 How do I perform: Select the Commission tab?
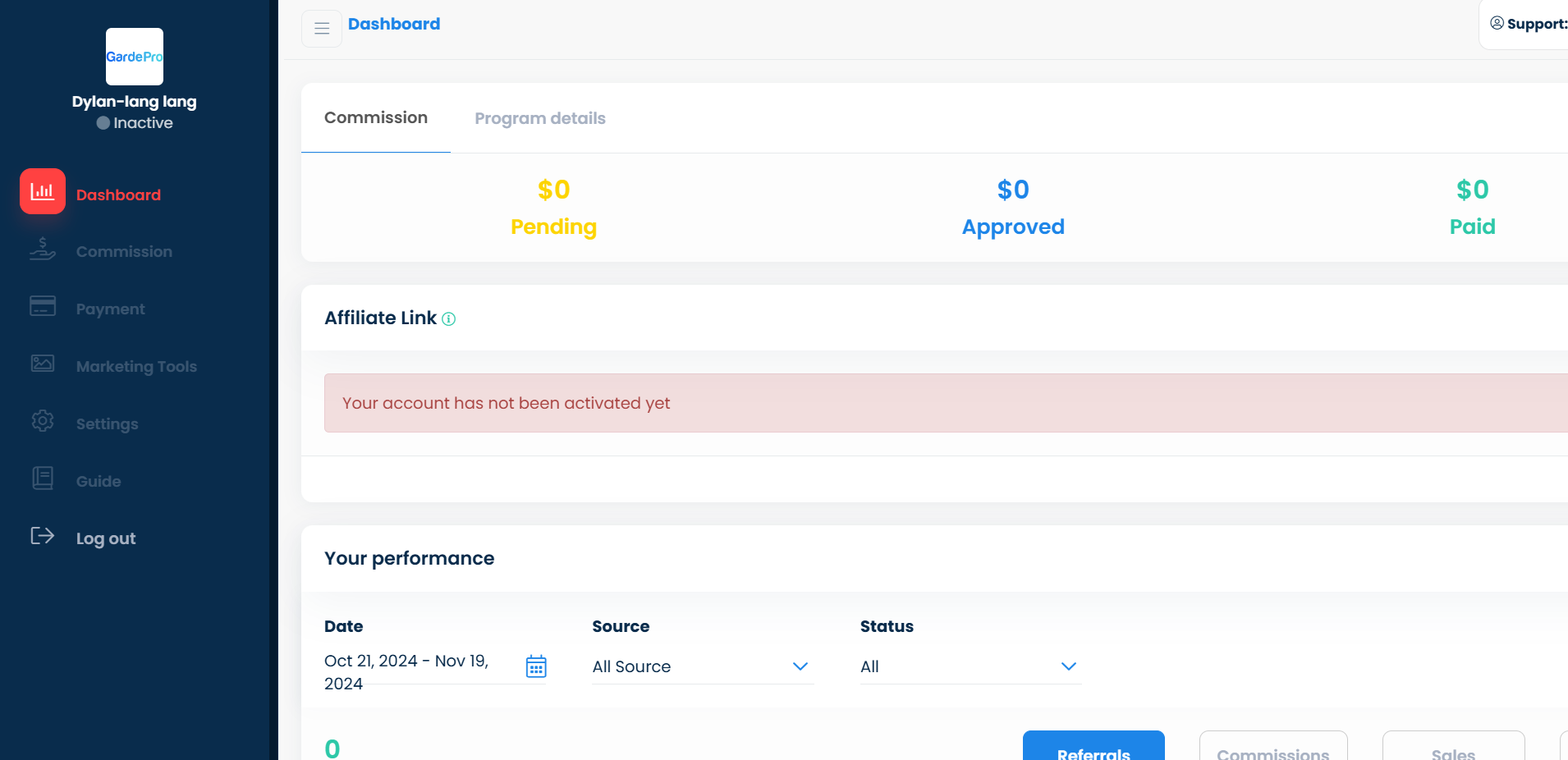376,118
